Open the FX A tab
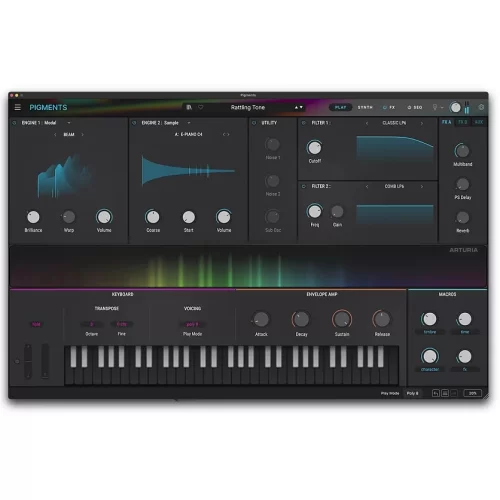Image resolution: width=500 pixels, height=500 pixels. coord(446,122)
